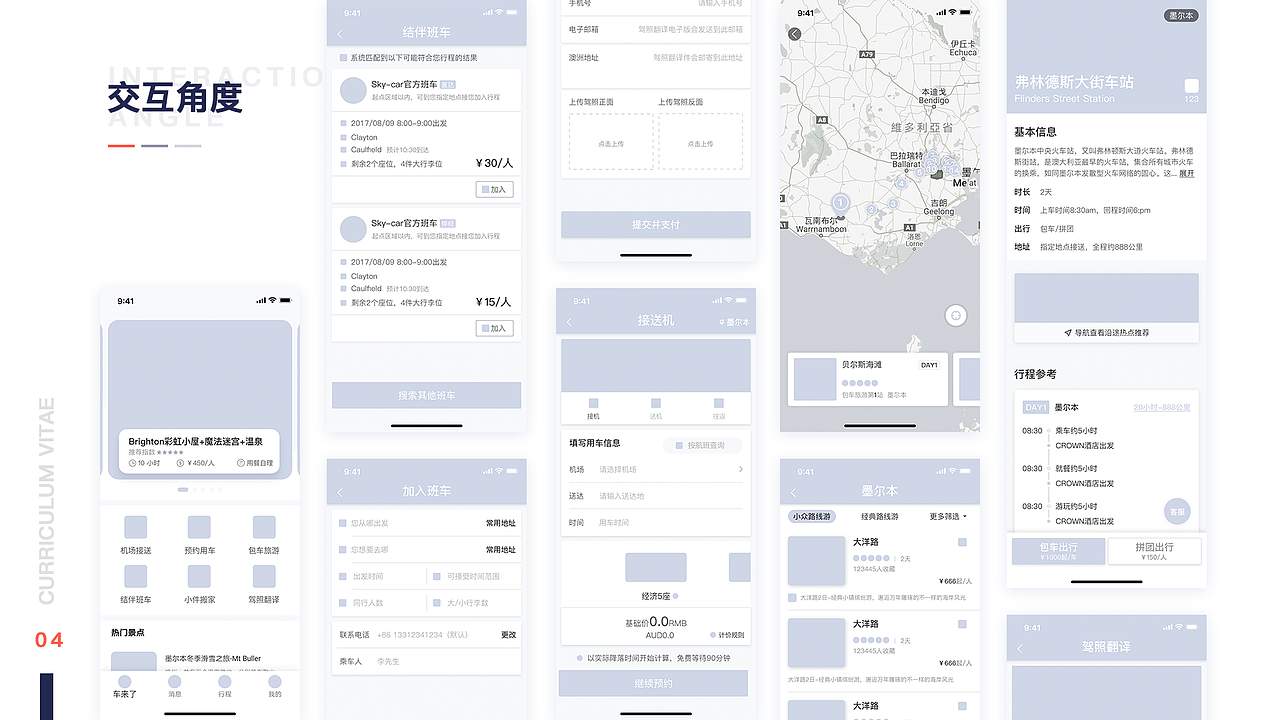Open 驾照翻译 license translation icon
The width and height of the screenshot is (1280, 720).
264,576
